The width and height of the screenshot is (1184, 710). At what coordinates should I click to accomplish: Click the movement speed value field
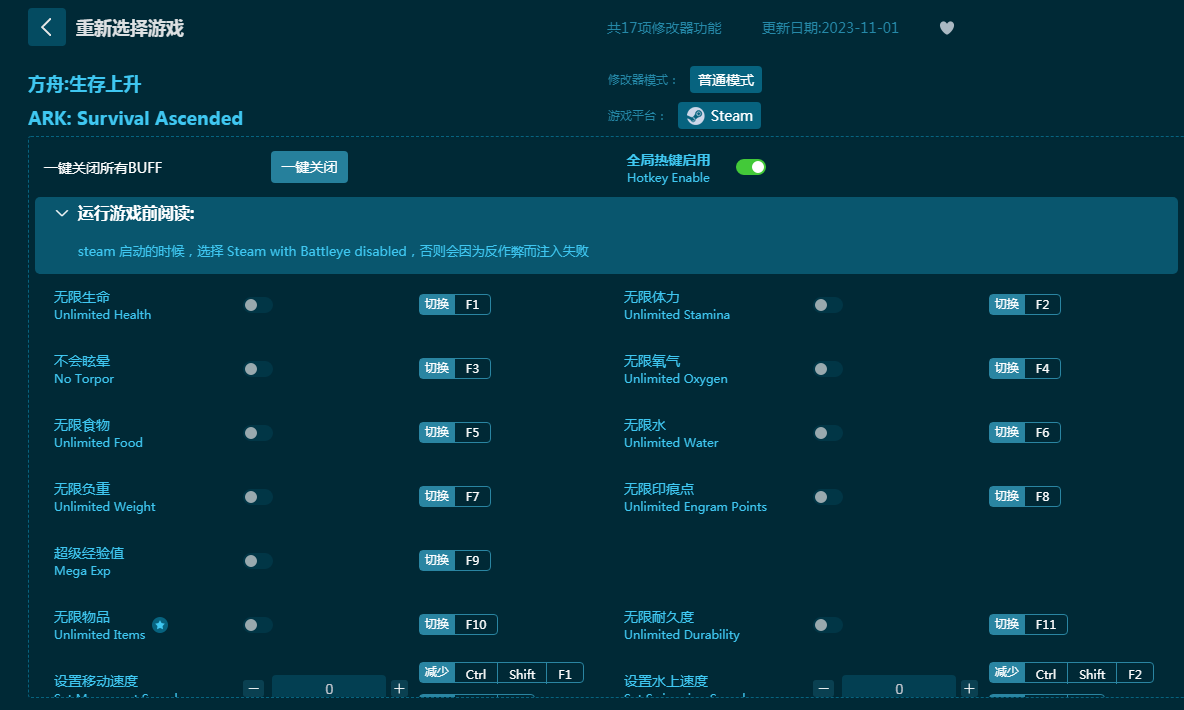point(329,688)
